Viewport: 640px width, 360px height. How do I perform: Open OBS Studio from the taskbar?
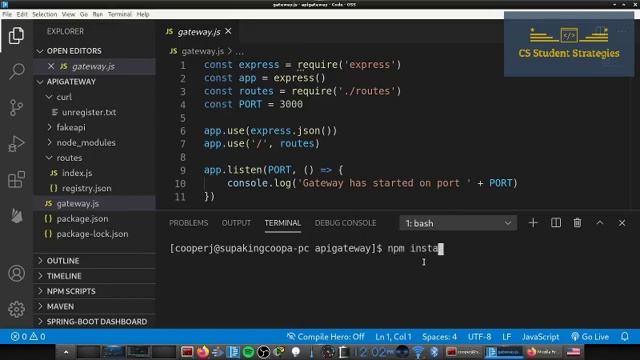pyautogui.click(x=263, y=352)
